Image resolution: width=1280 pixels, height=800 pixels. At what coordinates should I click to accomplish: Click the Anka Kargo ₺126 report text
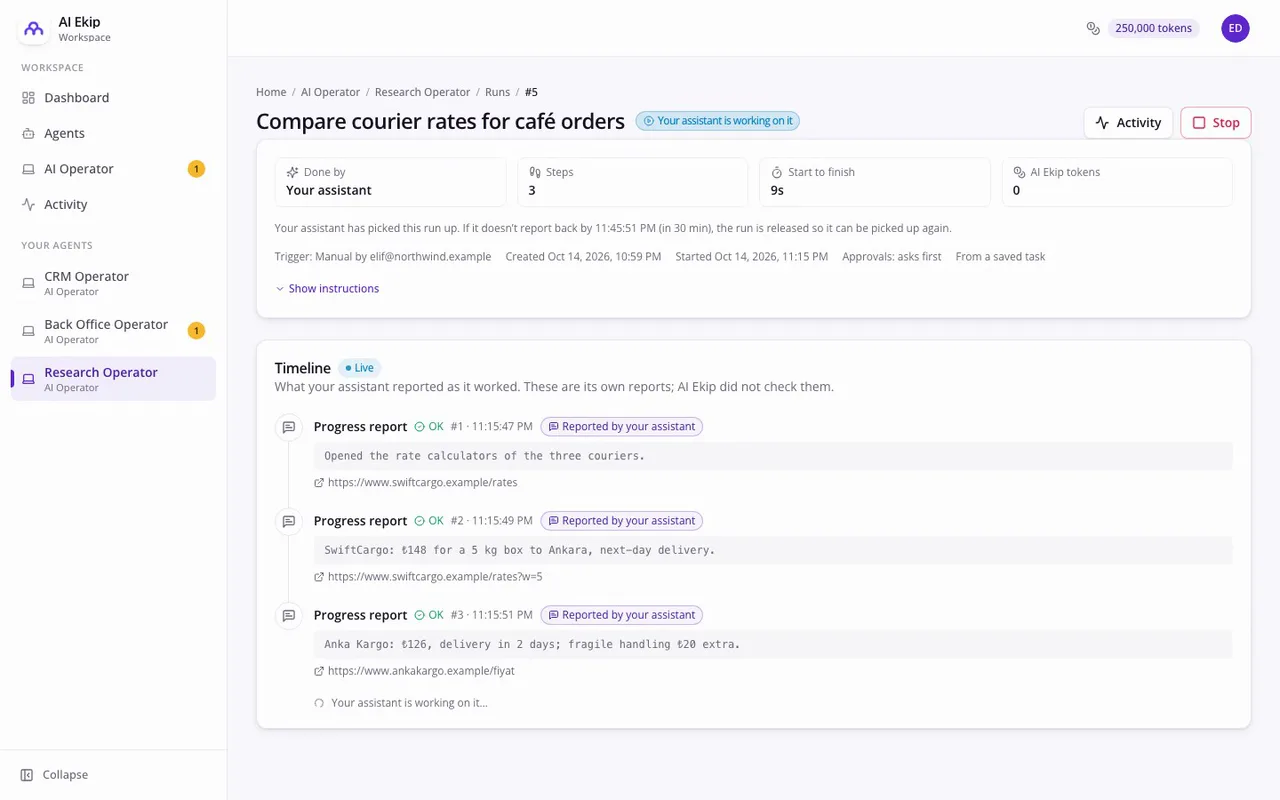click(532, 644)
